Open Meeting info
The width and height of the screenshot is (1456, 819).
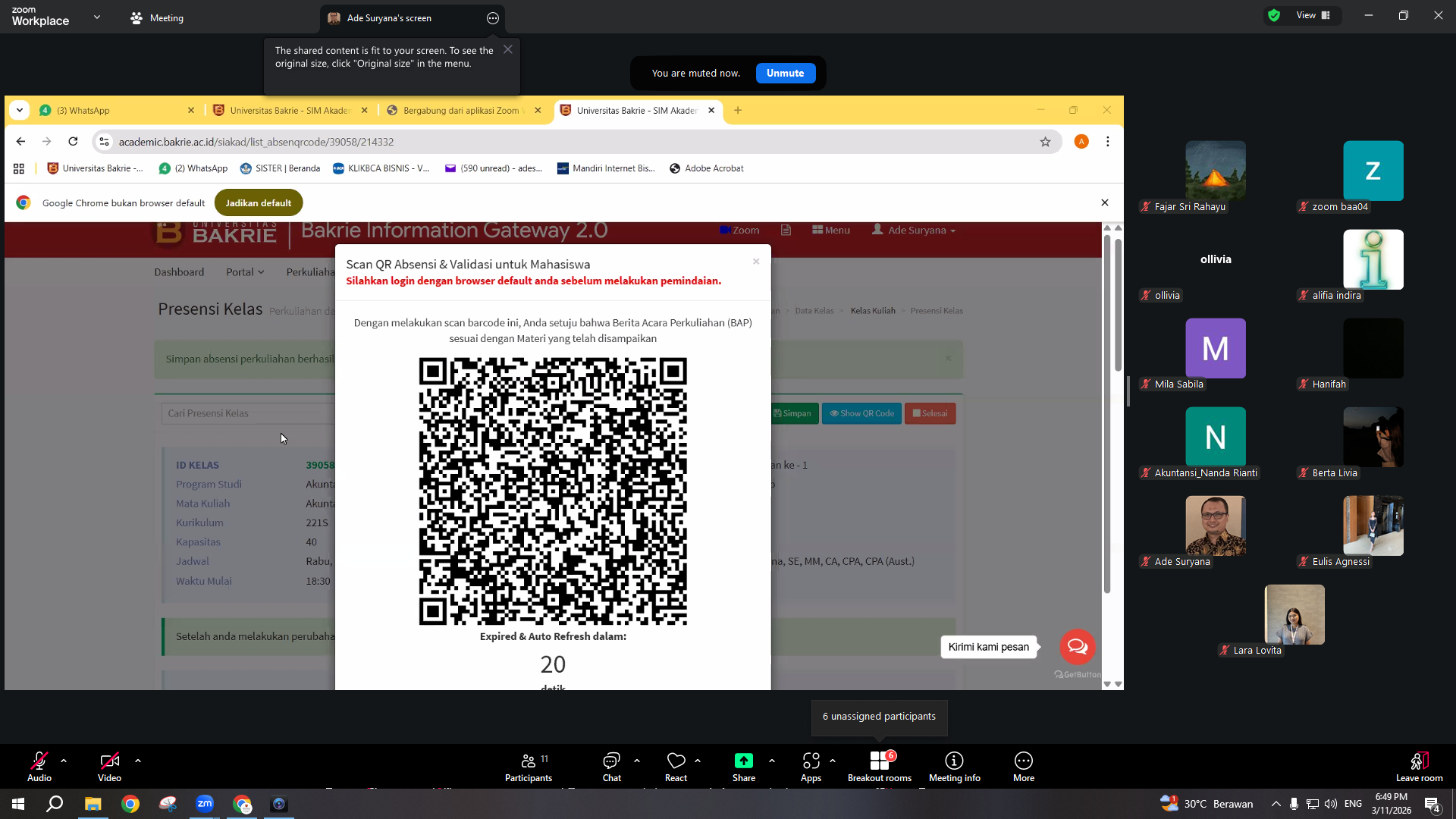pos(955,767)
